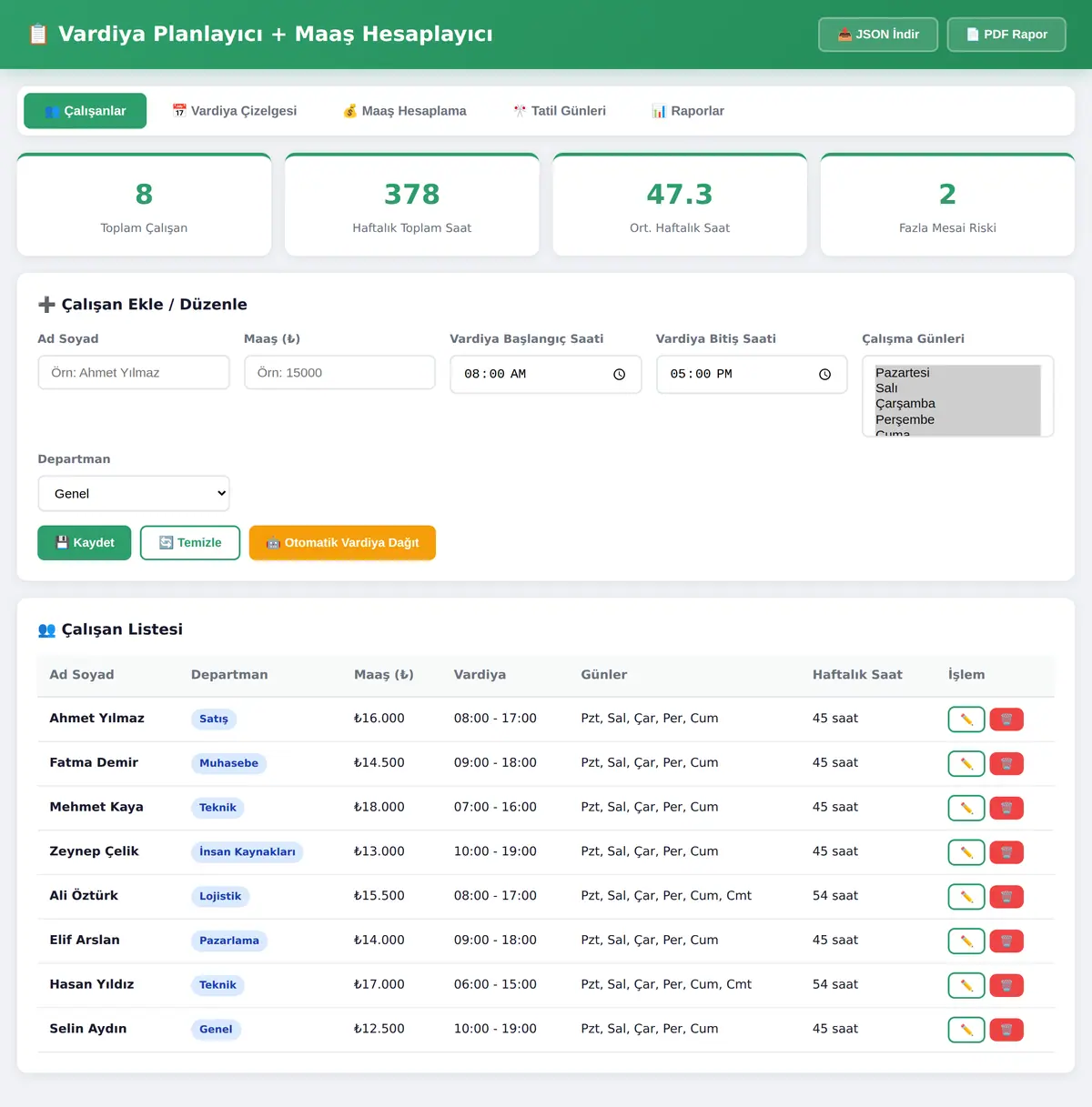Select Perşembe in the working days list

click(x=957, y=419)
